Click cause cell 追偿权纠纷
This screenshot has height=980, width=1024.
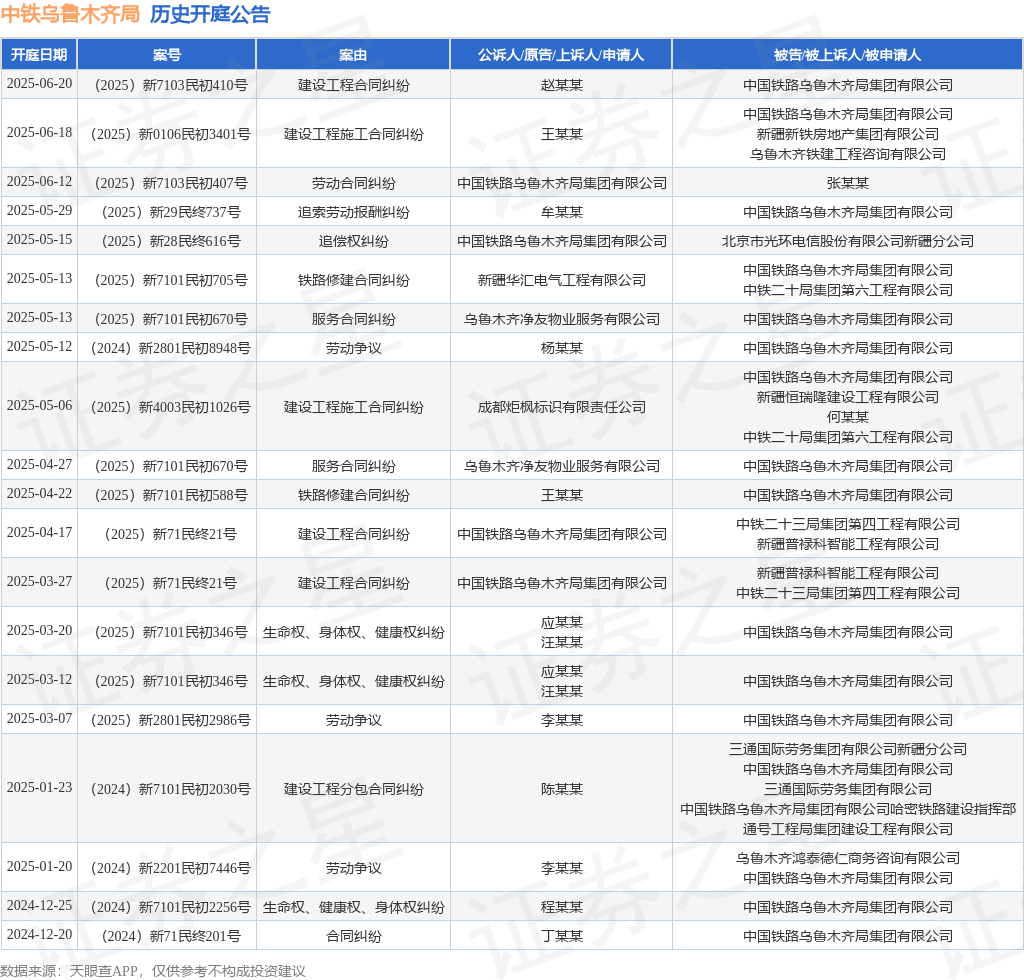[x=353, y=241]
